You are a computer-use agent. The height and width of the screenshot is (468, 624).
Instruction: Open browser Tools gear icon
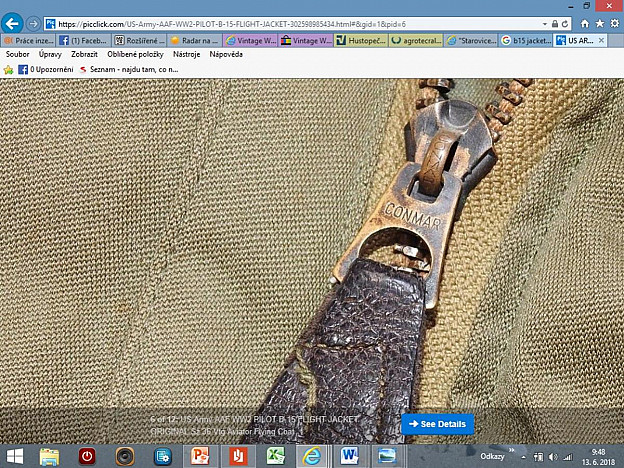click(614, 24)
